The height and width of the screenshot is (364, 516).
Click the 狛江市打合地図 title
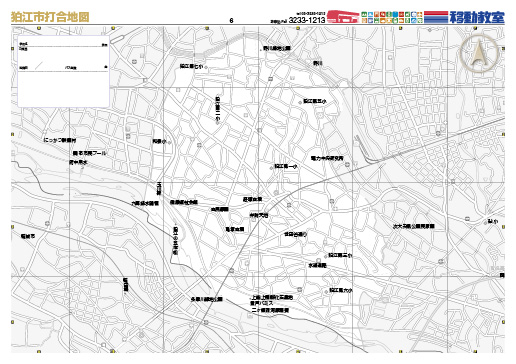(x=50, y=17)
